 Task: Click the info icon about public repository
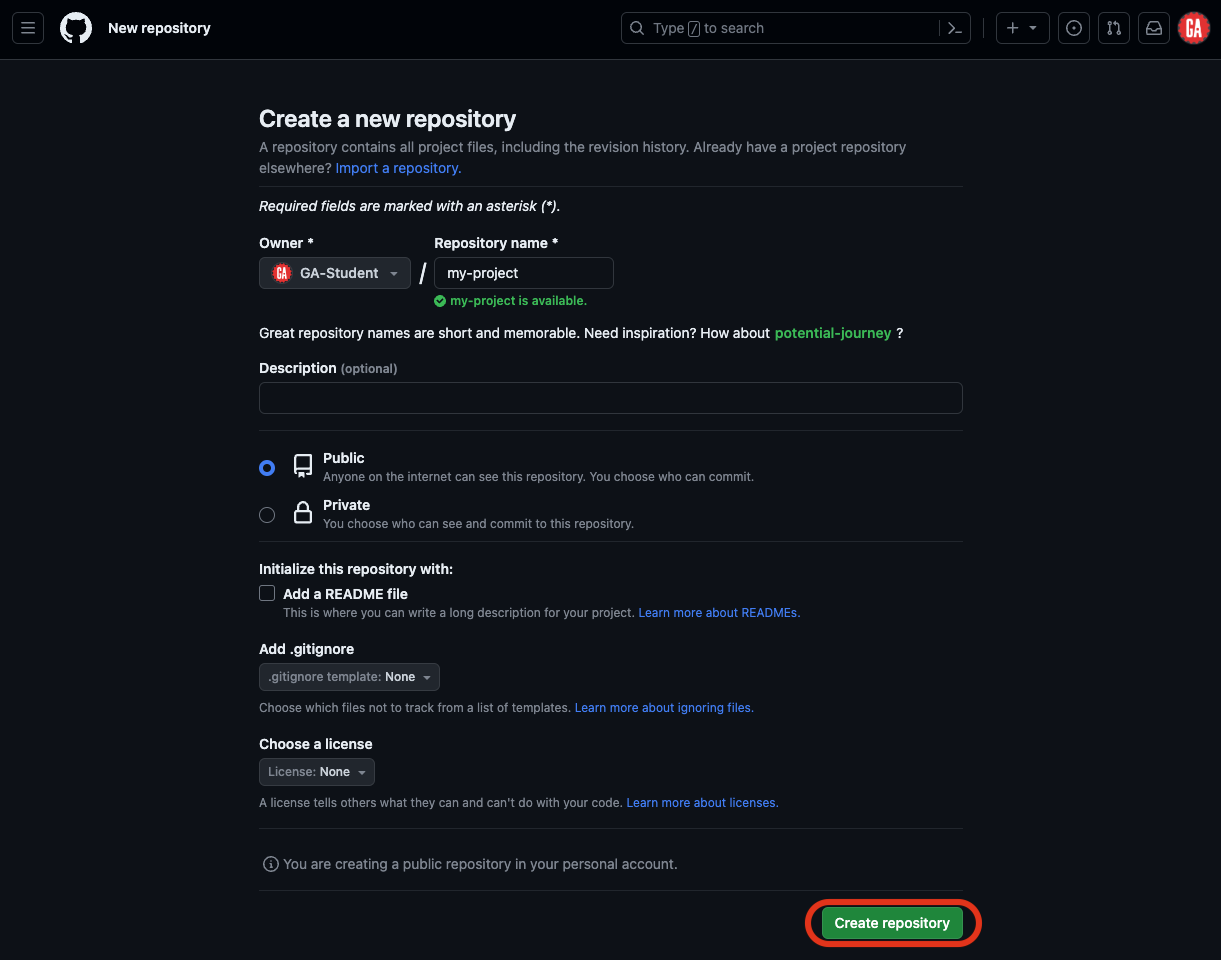[x=270, y=863]
